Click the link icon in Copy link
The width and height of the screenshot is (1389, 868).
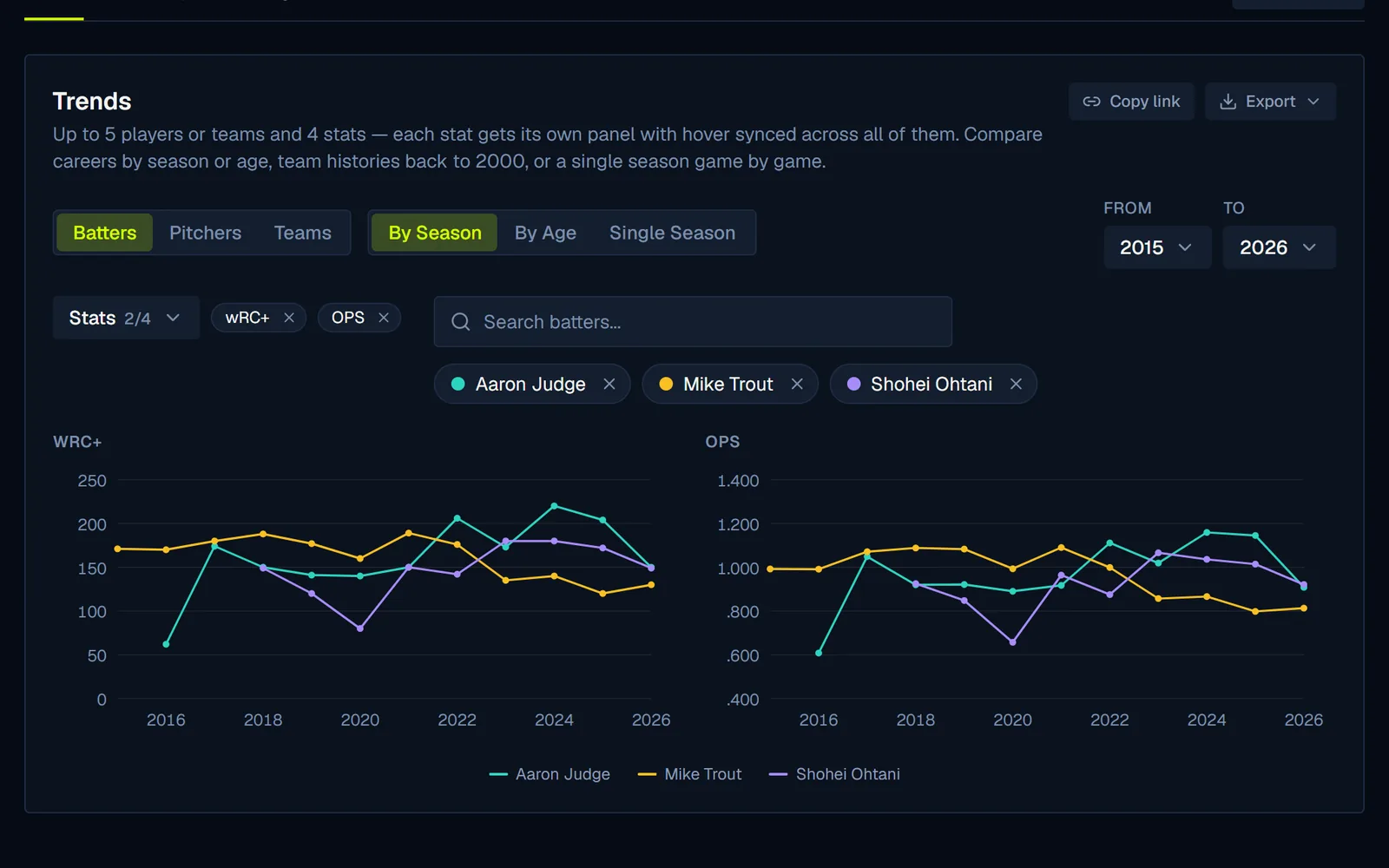click(x=1091, y=102)
